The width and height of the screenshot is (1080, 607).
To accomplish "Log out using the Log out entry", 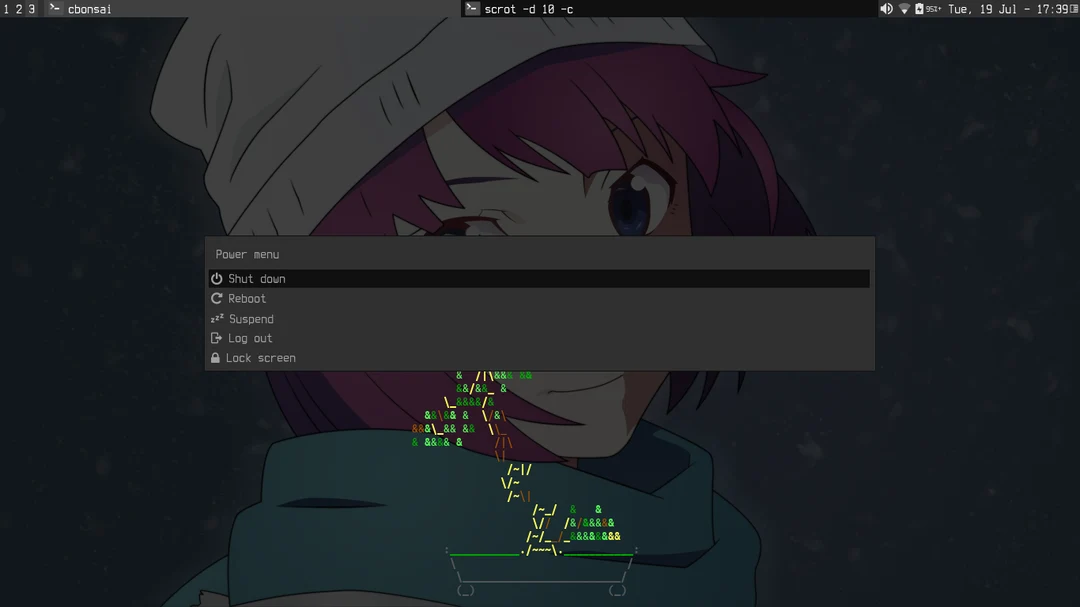I will pyautogui.click(x=250, y=338).
